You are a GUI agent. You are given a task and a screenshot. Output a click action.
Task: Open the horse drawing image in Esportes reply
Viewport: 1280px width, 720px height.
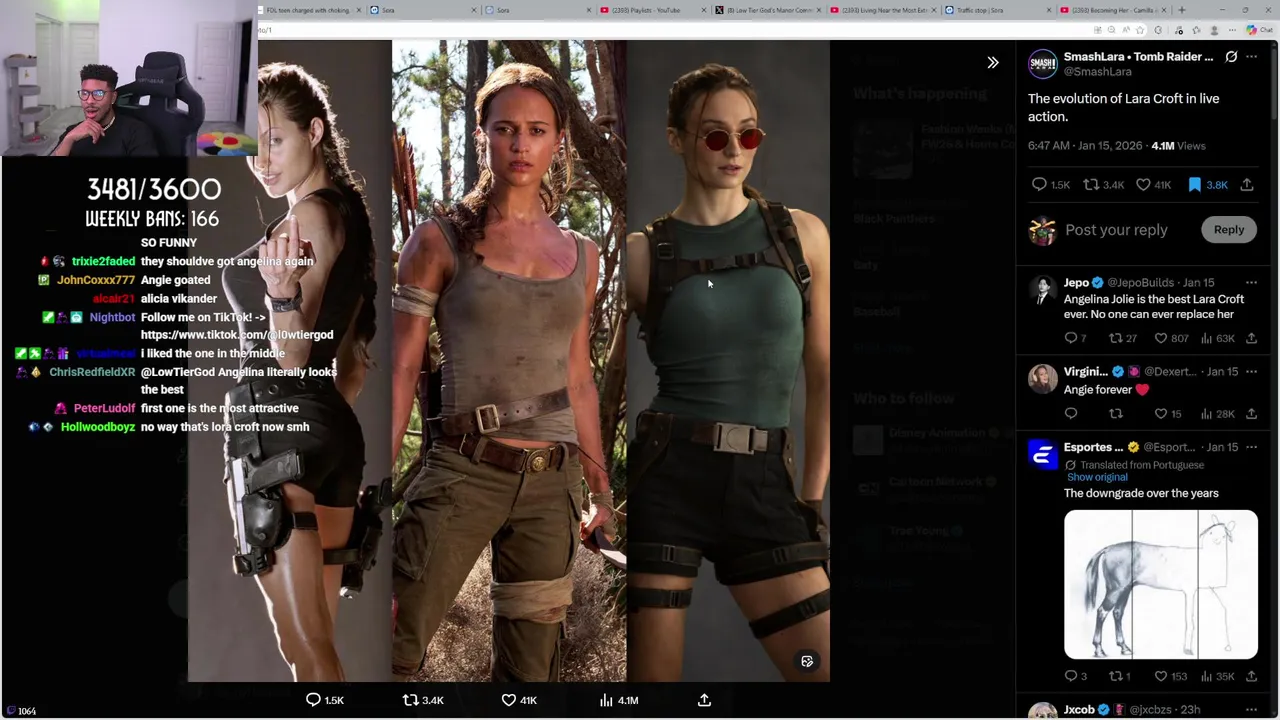coord(1161,585)
